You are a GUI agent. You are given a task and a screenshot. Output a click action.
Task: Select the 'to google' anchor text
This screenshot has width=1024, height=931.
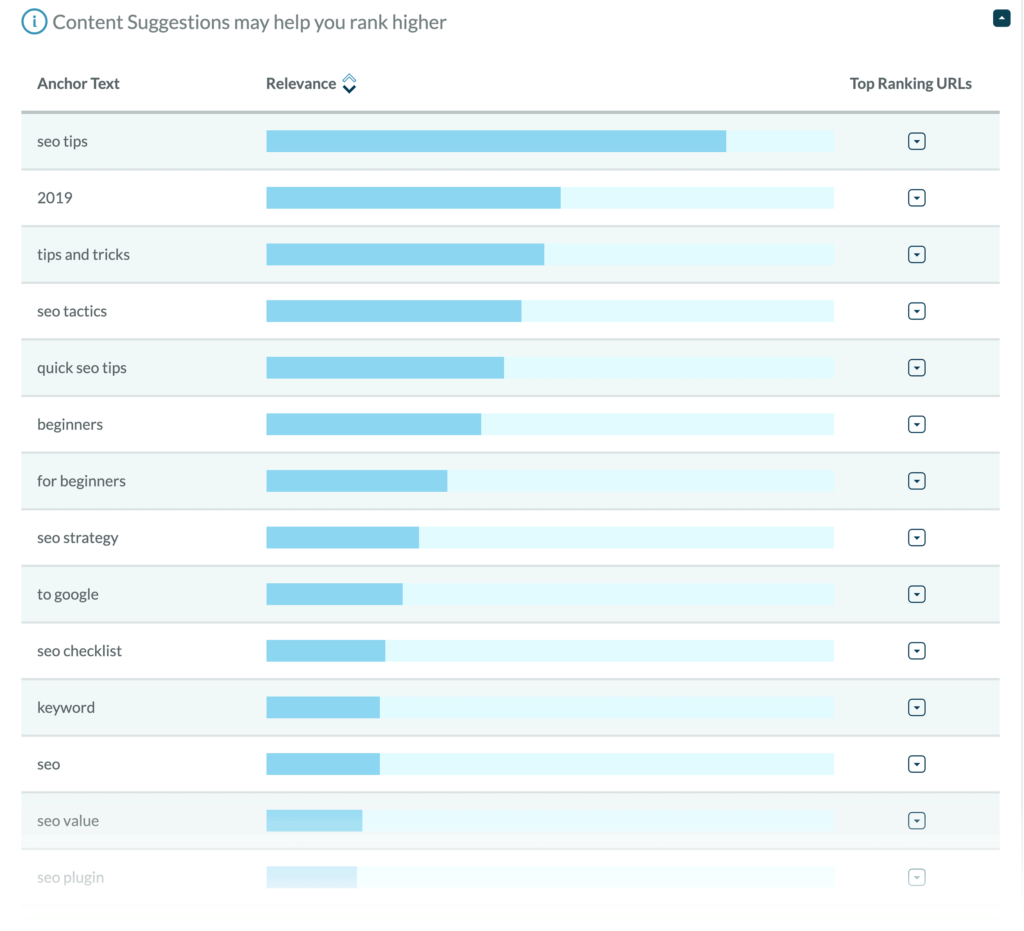[x=68, y=594]
